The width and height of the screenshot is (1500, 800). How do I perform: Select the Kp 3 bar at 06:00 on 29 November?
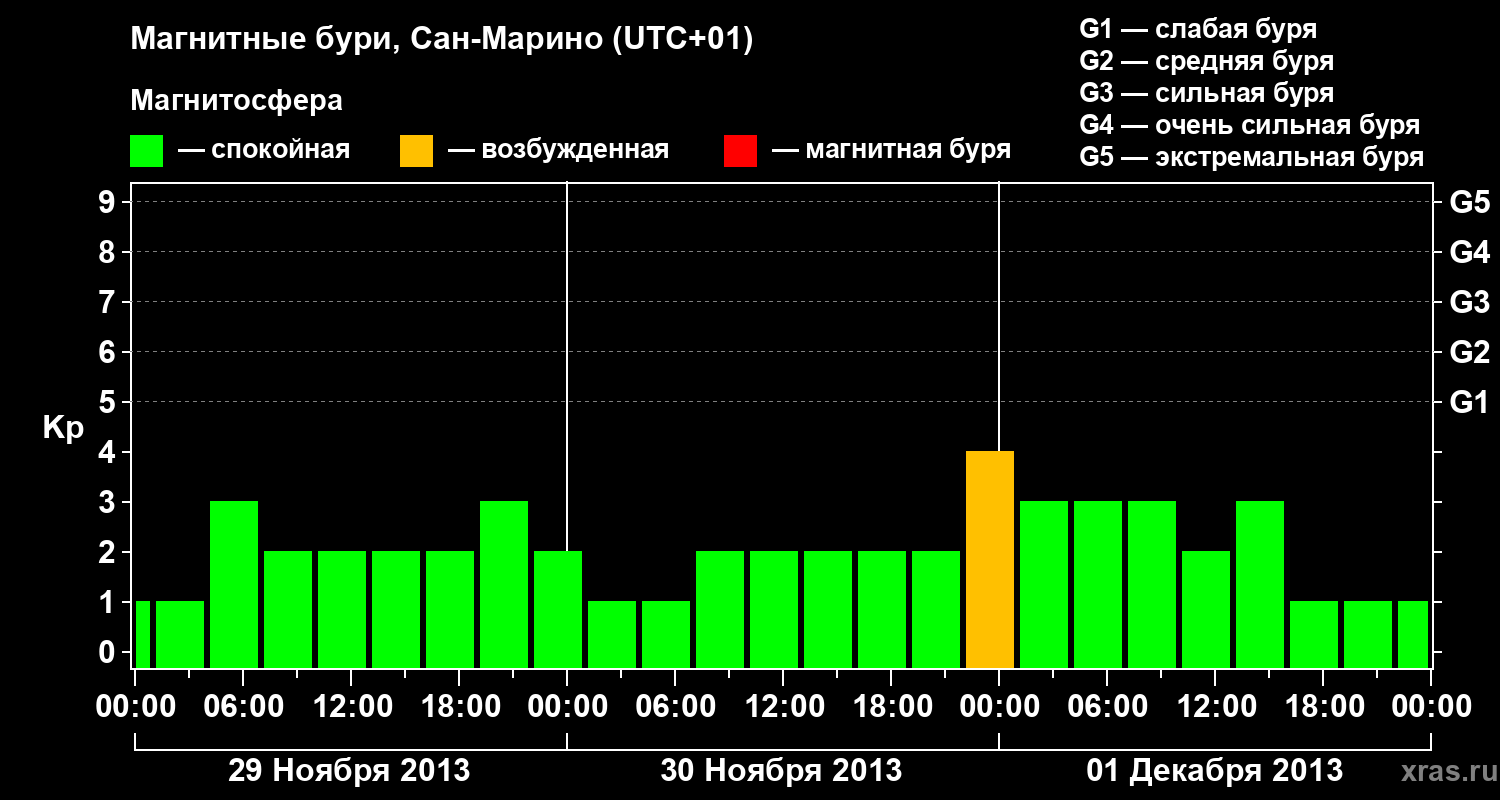[234, 584]
